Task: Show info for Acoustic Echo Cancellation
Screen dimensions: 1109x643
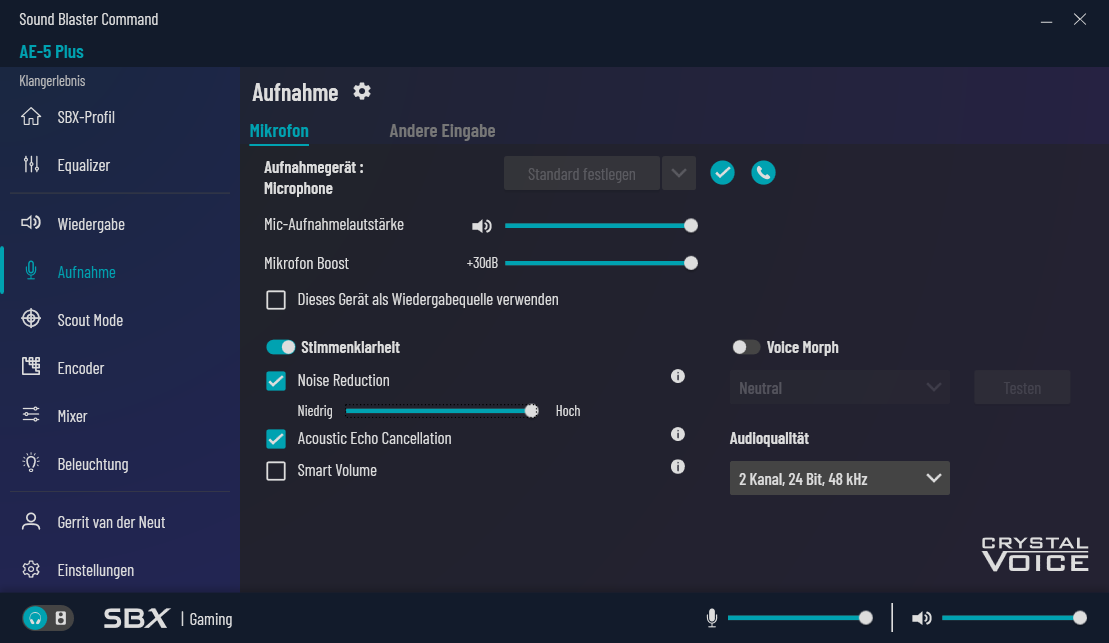Action: pos(678,434)
